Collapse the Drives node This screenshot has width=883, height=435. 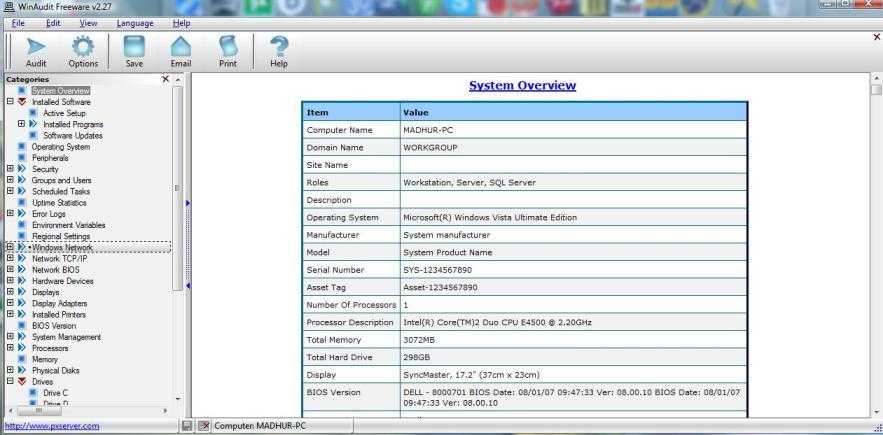point(10,381)
